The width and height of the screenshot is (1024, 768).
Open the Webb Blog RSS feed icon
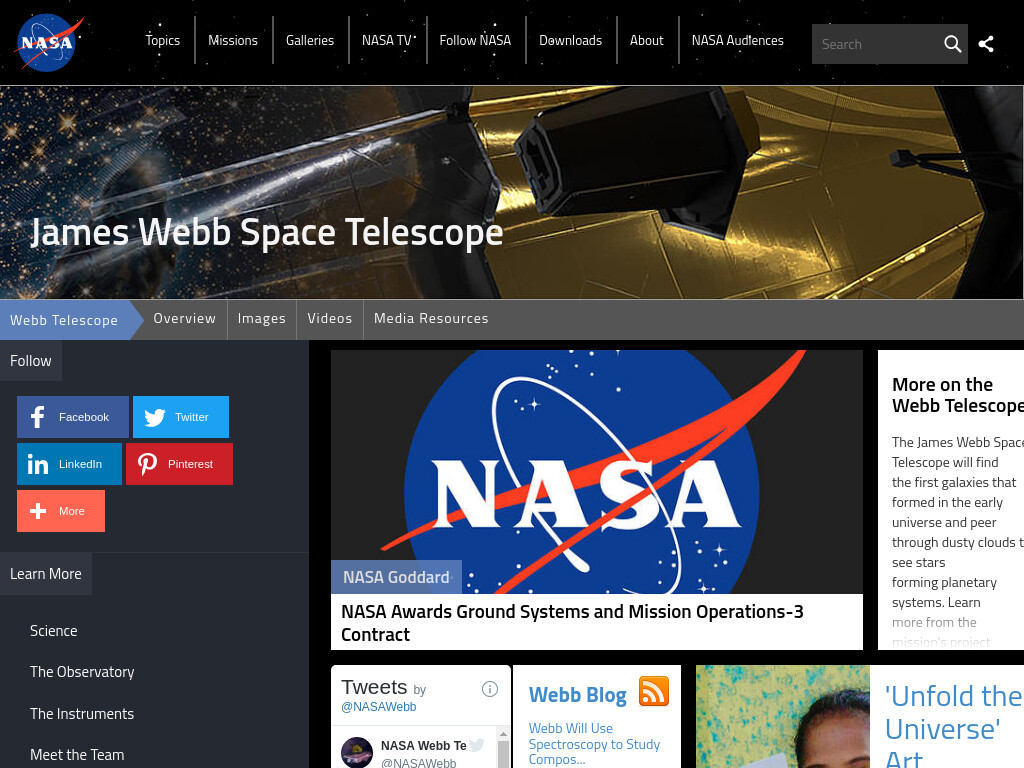coord(654,692)
